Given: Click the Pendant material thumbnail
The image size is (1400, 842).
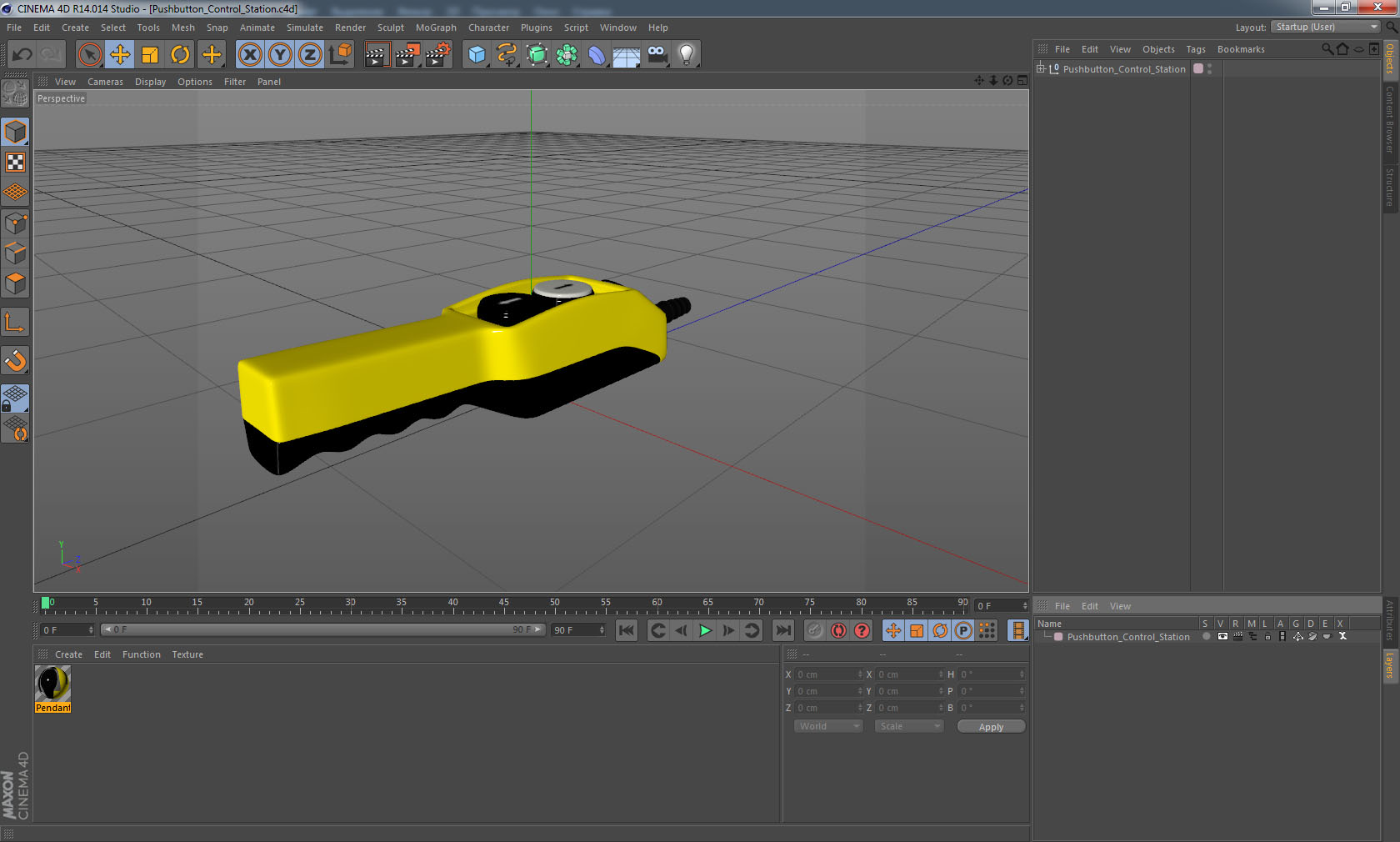Looking at the screenshot, I should tap(52, 684).
